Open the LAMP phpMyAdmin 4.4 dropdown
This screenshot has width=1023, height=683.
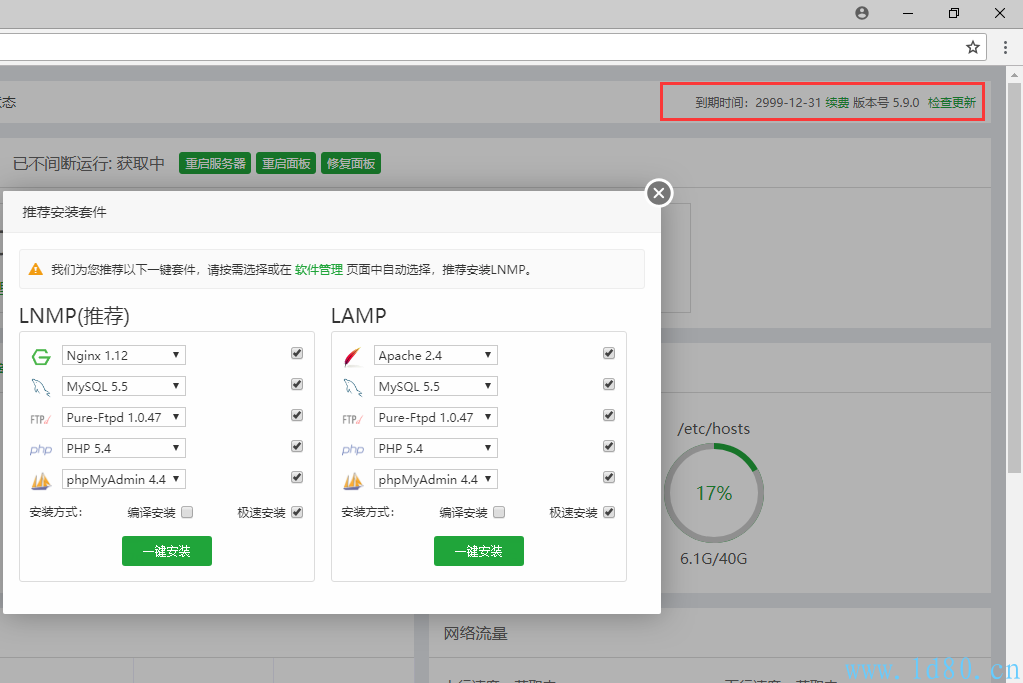(436, 479)
